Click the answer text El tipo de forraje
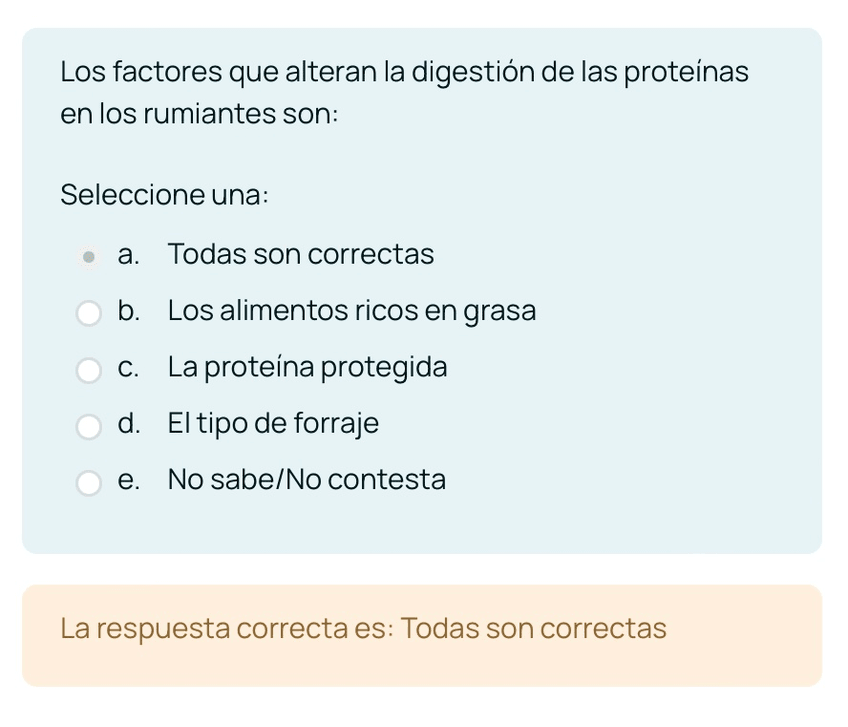This screenshot has width=848, height=727. click(273, 424)
